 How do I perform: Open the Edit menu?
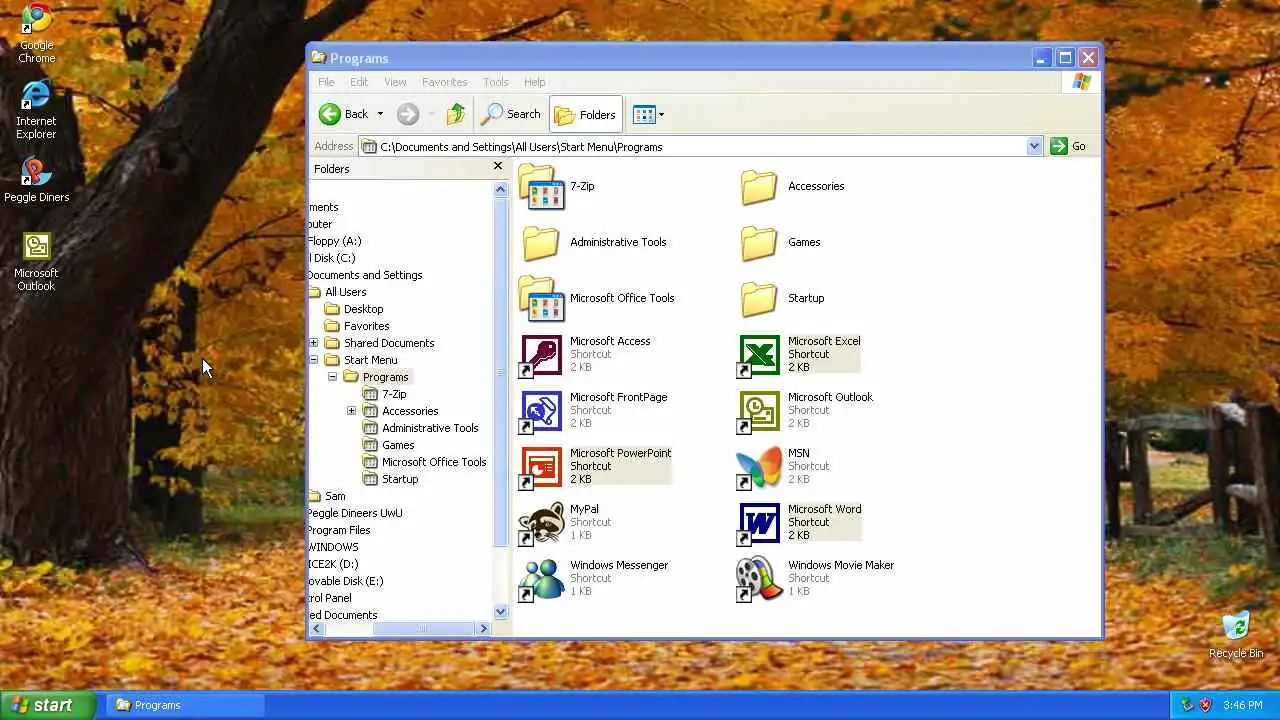coord(359,82)
